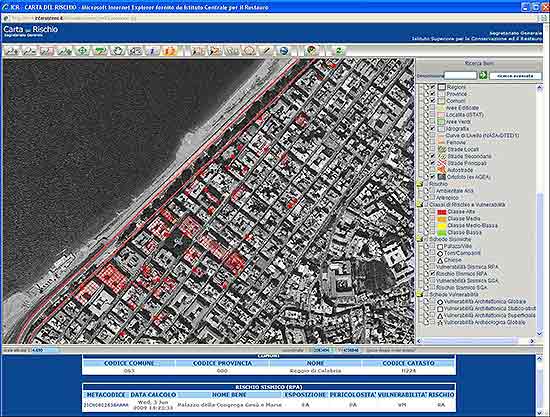Select the pencil measure tool
Image resolution: width=550 pixels, height=417 pixels.
pyautogui.click(x=267, y=51)
